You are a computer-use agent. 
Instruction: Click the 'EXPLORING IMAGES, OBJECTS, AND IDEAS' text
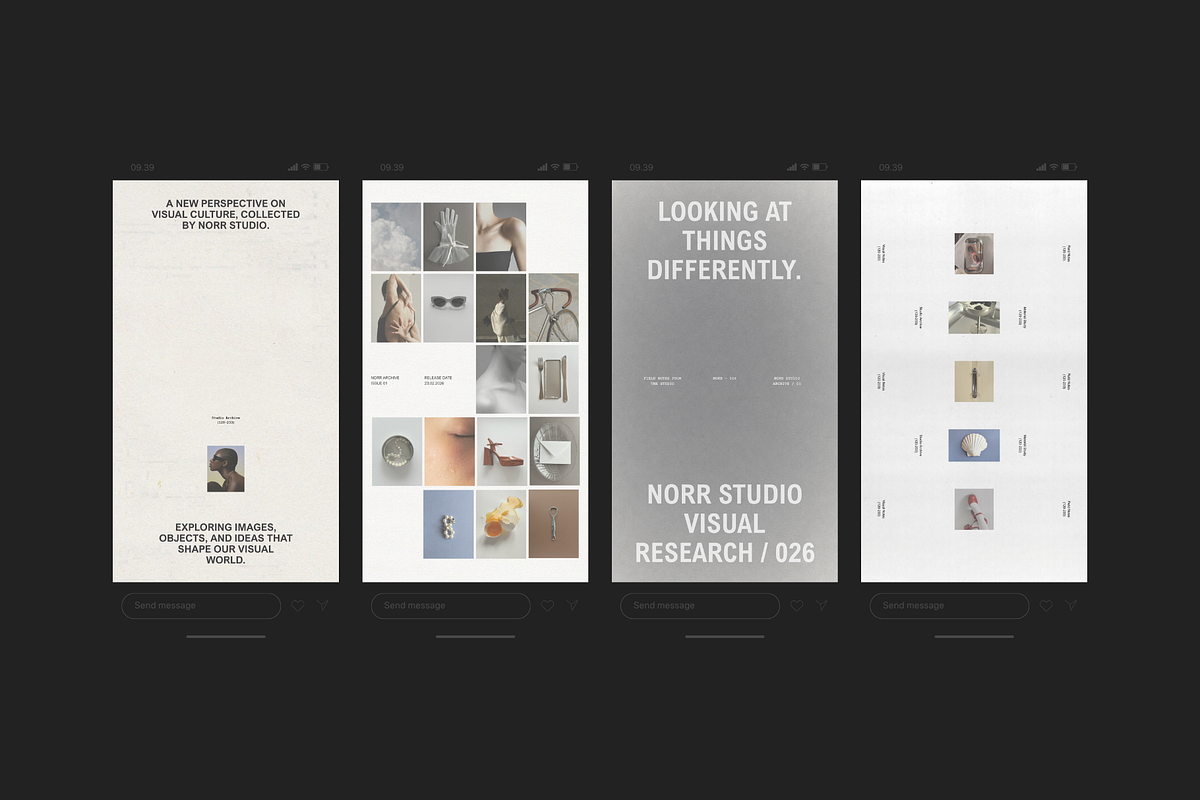pos(226,543)
